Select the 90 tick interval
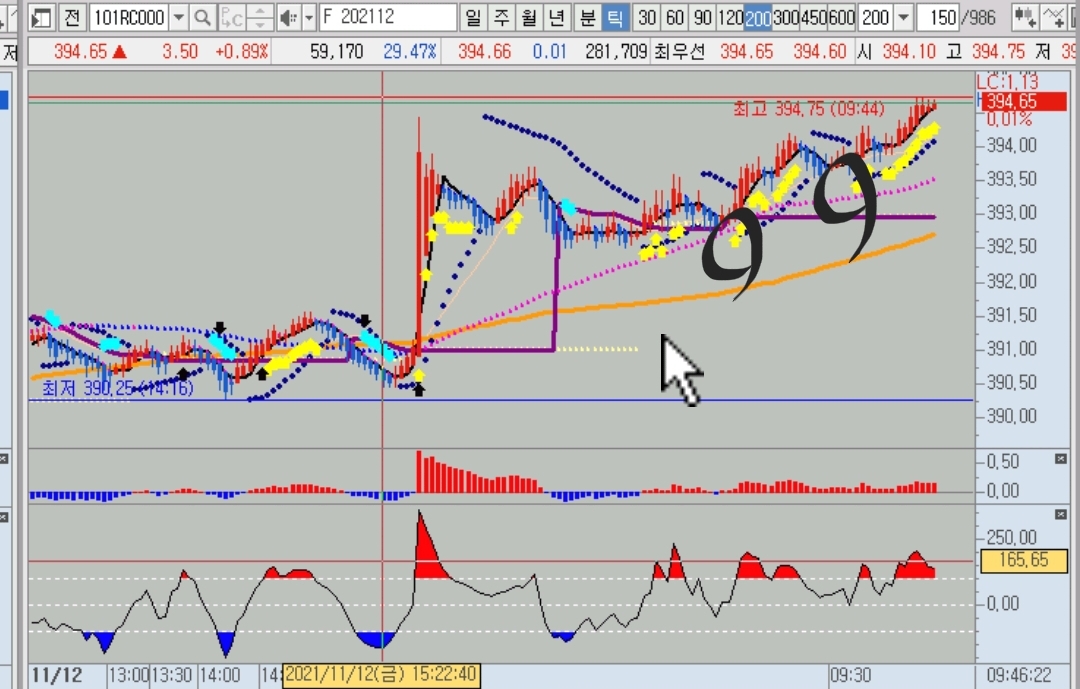This screenshot has width=1080, height=689. 703,17
